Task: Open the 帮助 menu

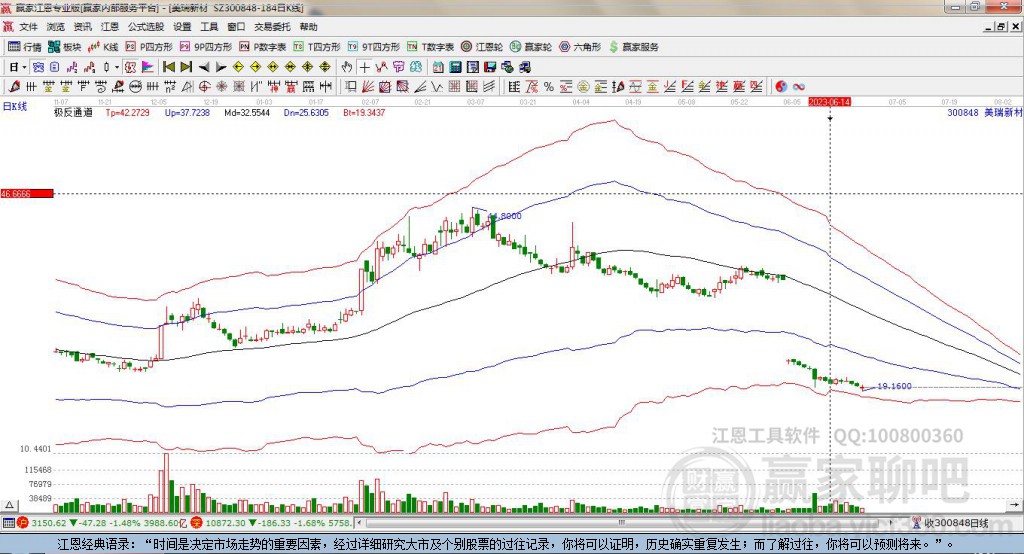Action: coord(308,27)
